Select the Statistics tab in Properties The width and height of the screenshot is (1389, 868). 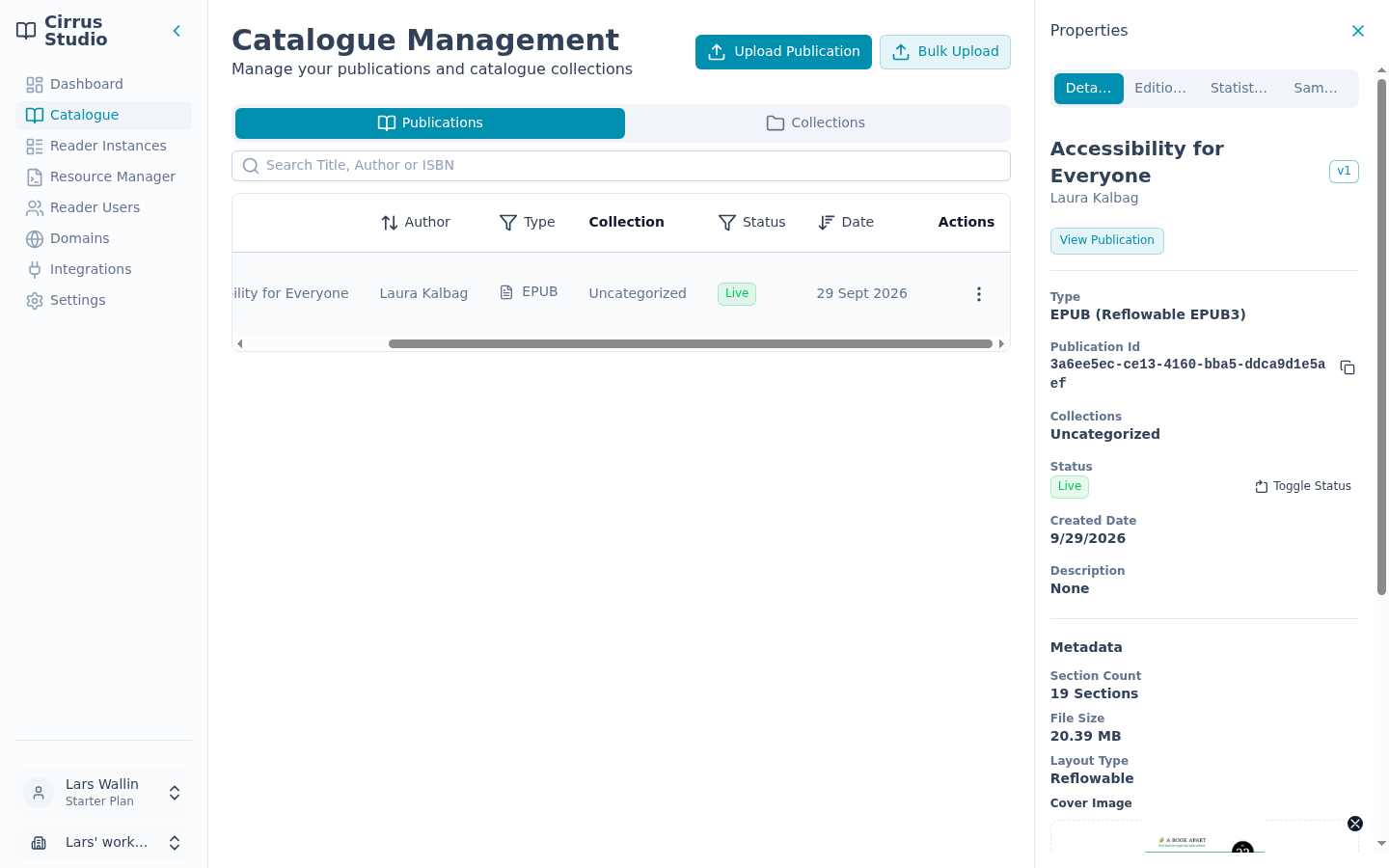1239,89
